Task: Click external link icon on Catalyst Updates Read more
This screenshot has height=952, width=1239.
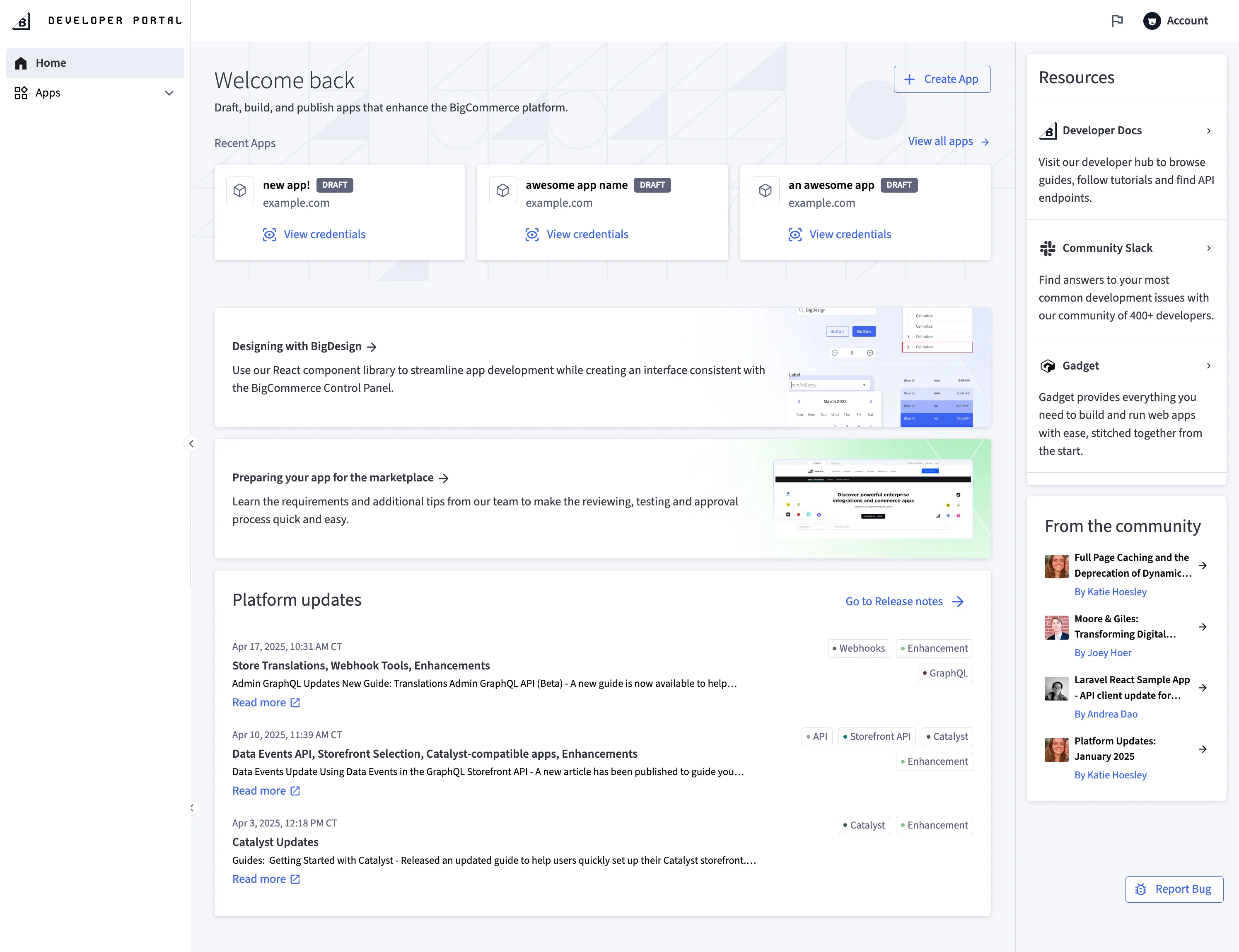Action: click(295, 879)
